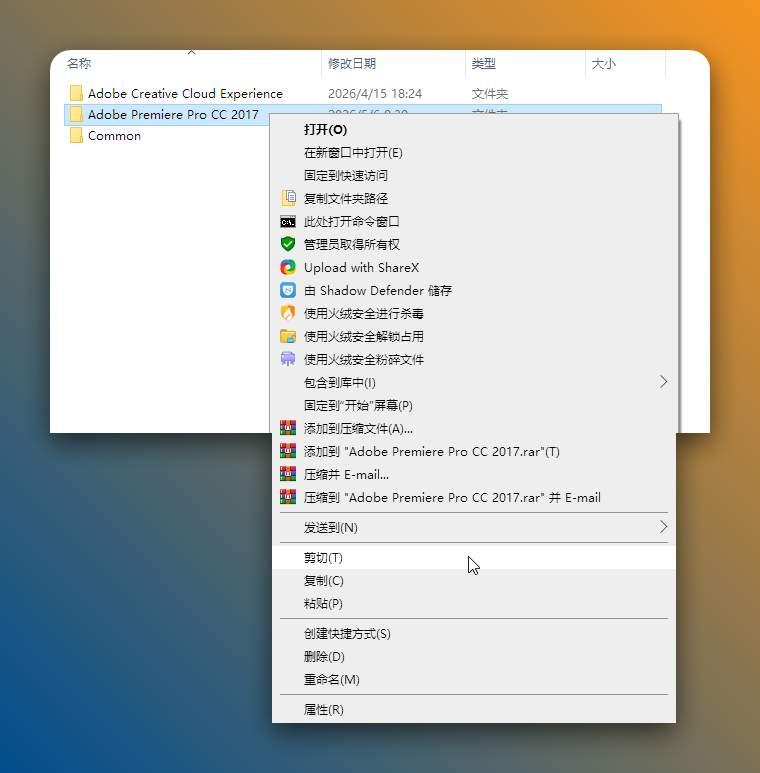The height and width of the screenshot is (773, 760).
Task: Select the Adobe Creative Cloud Experience folder name
Action: click(x=185, y=94)
